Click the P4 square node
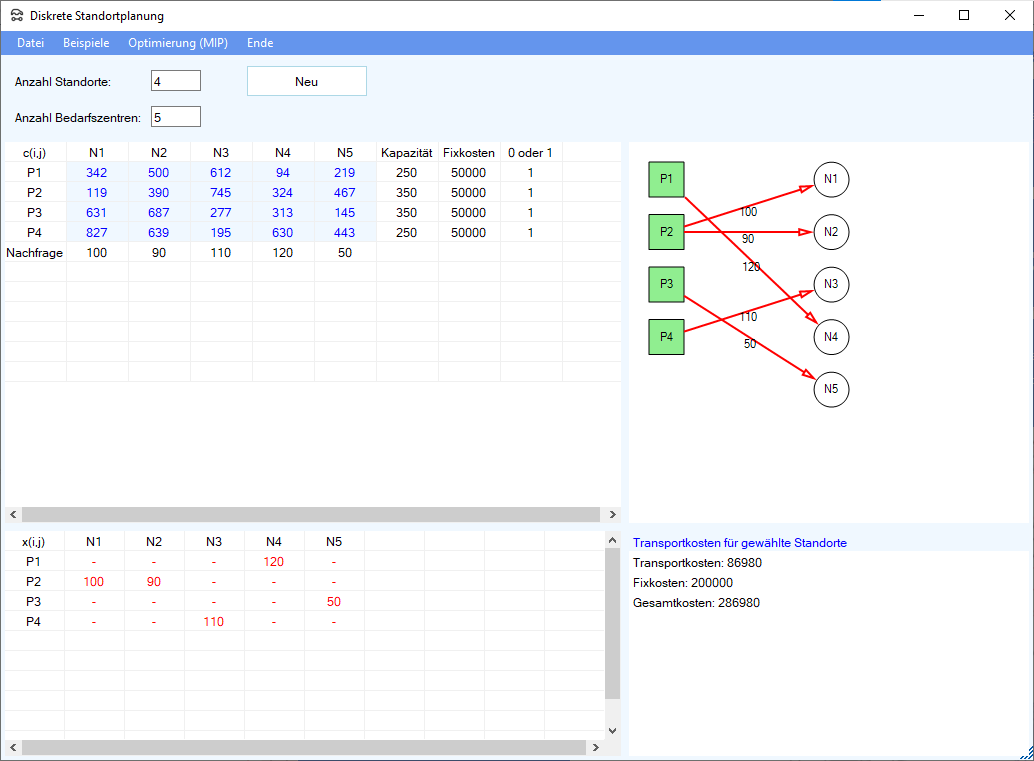Screen dimensions: 1034x761 click(x=666, y=337)
